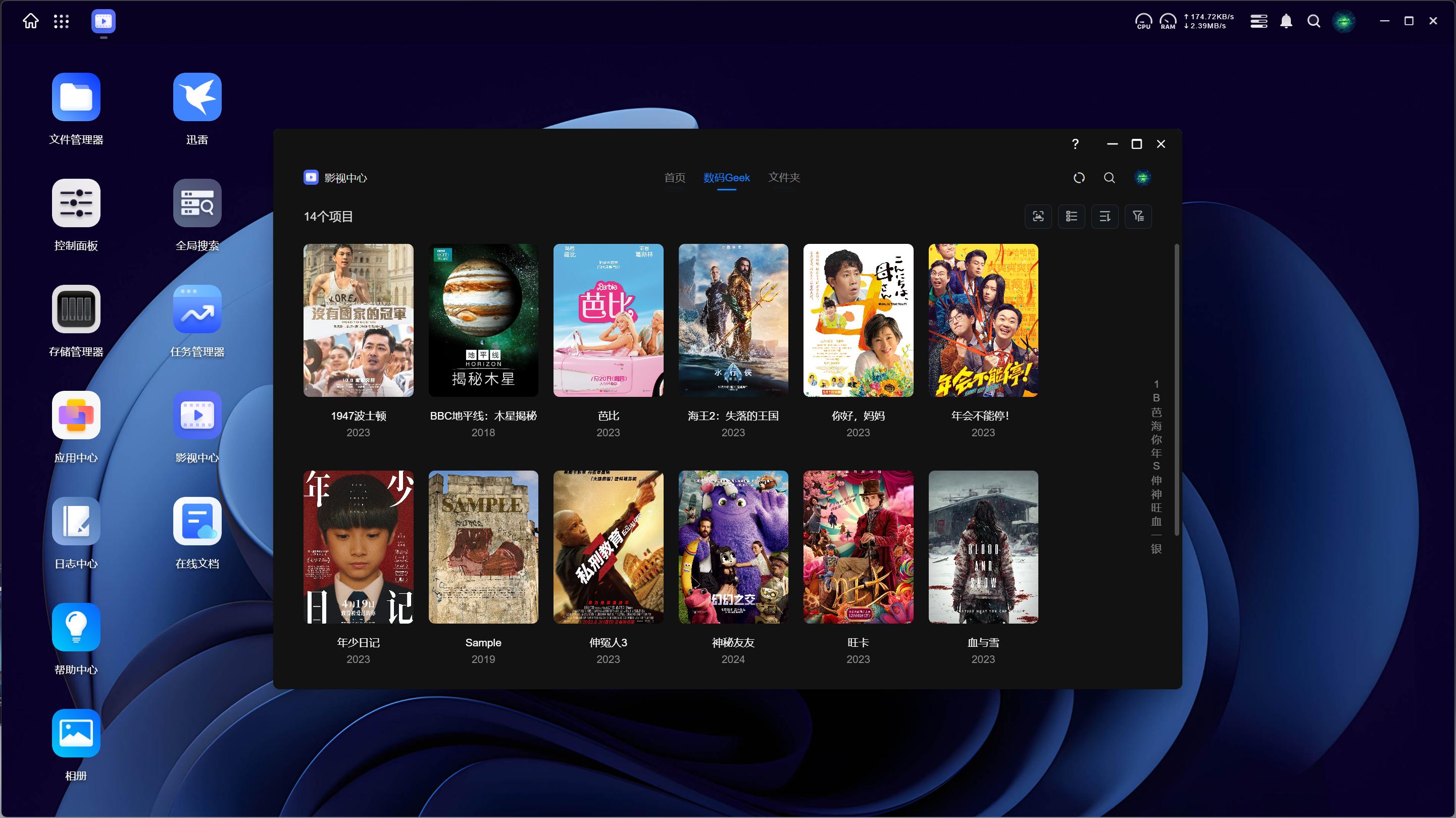Open the Sample movie poster
This screenshot has height=818, width=1456.
(483, 547)
